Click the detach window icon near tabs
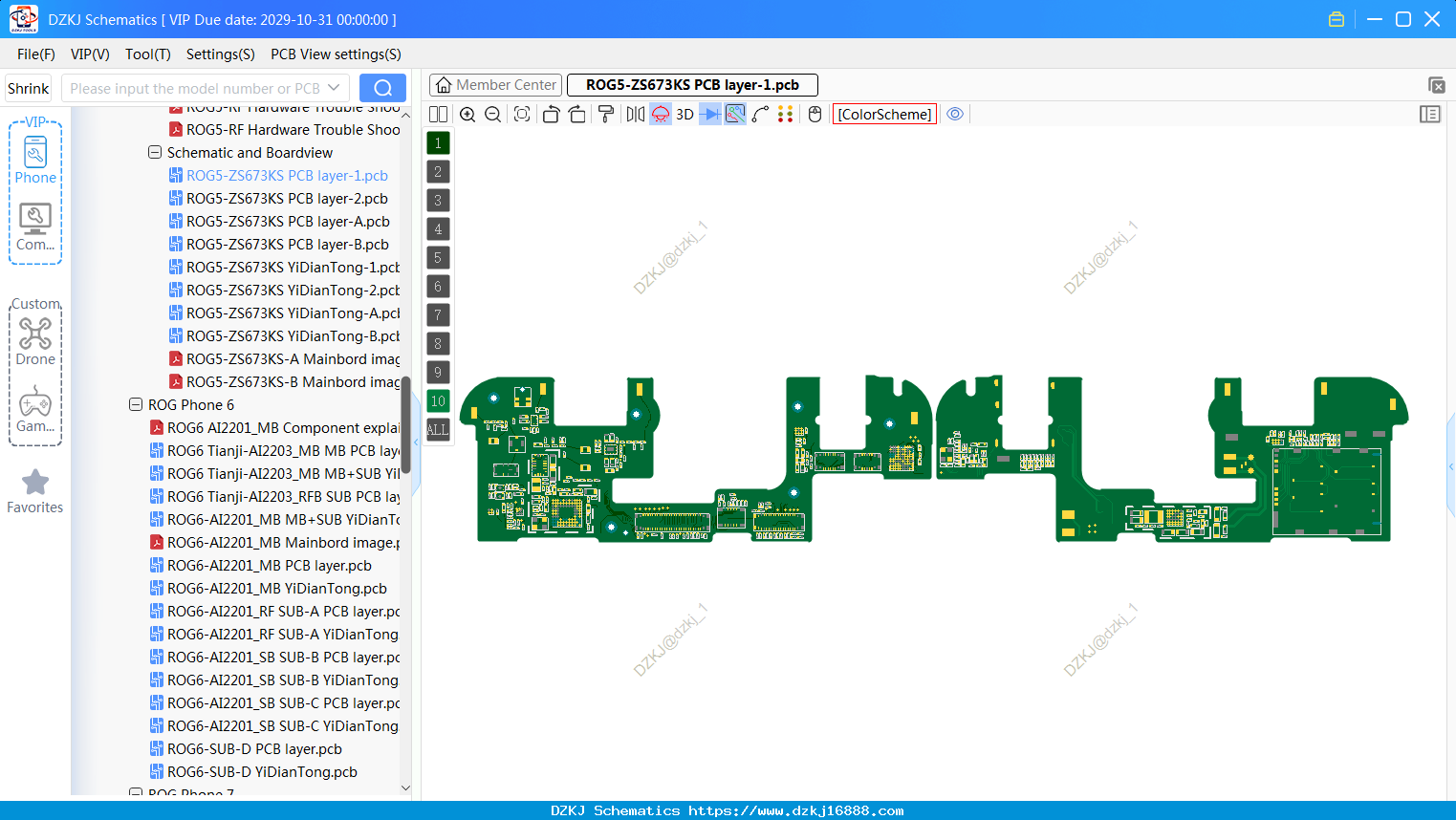The width and height of the screenshot is (1456, 820). (1437, 85)
